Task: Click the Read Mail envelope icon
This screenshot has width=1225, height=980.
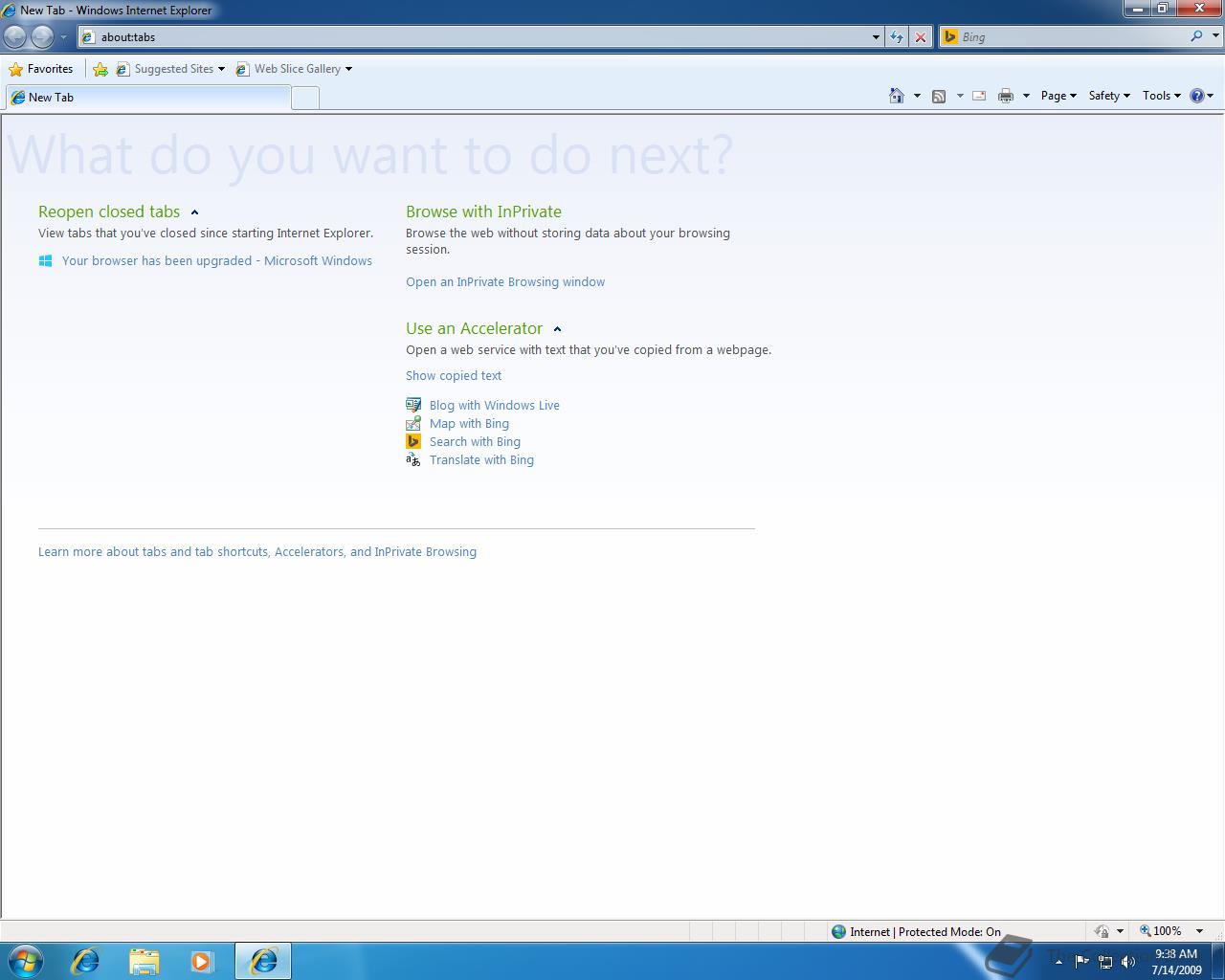Action: (979, 96)
